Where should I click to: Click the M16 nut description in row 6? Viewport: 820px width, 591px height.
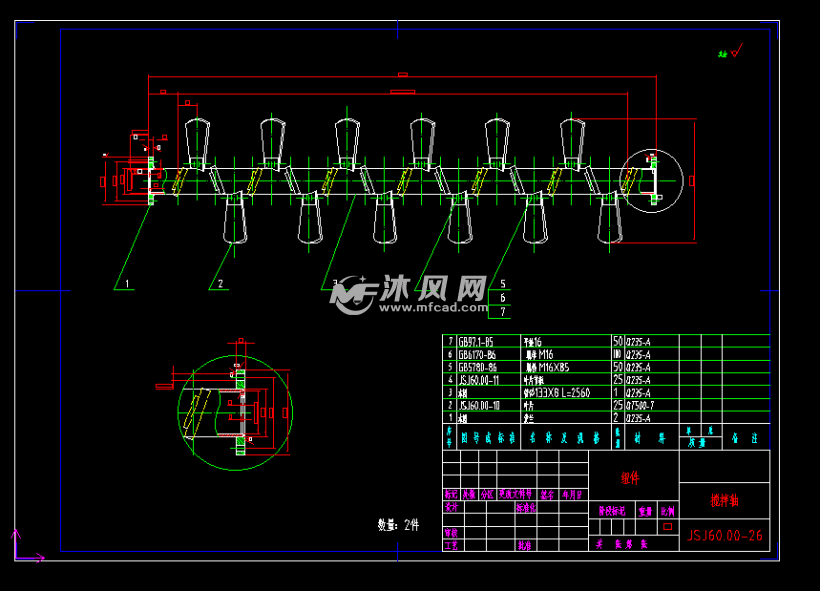coord(539,355)
